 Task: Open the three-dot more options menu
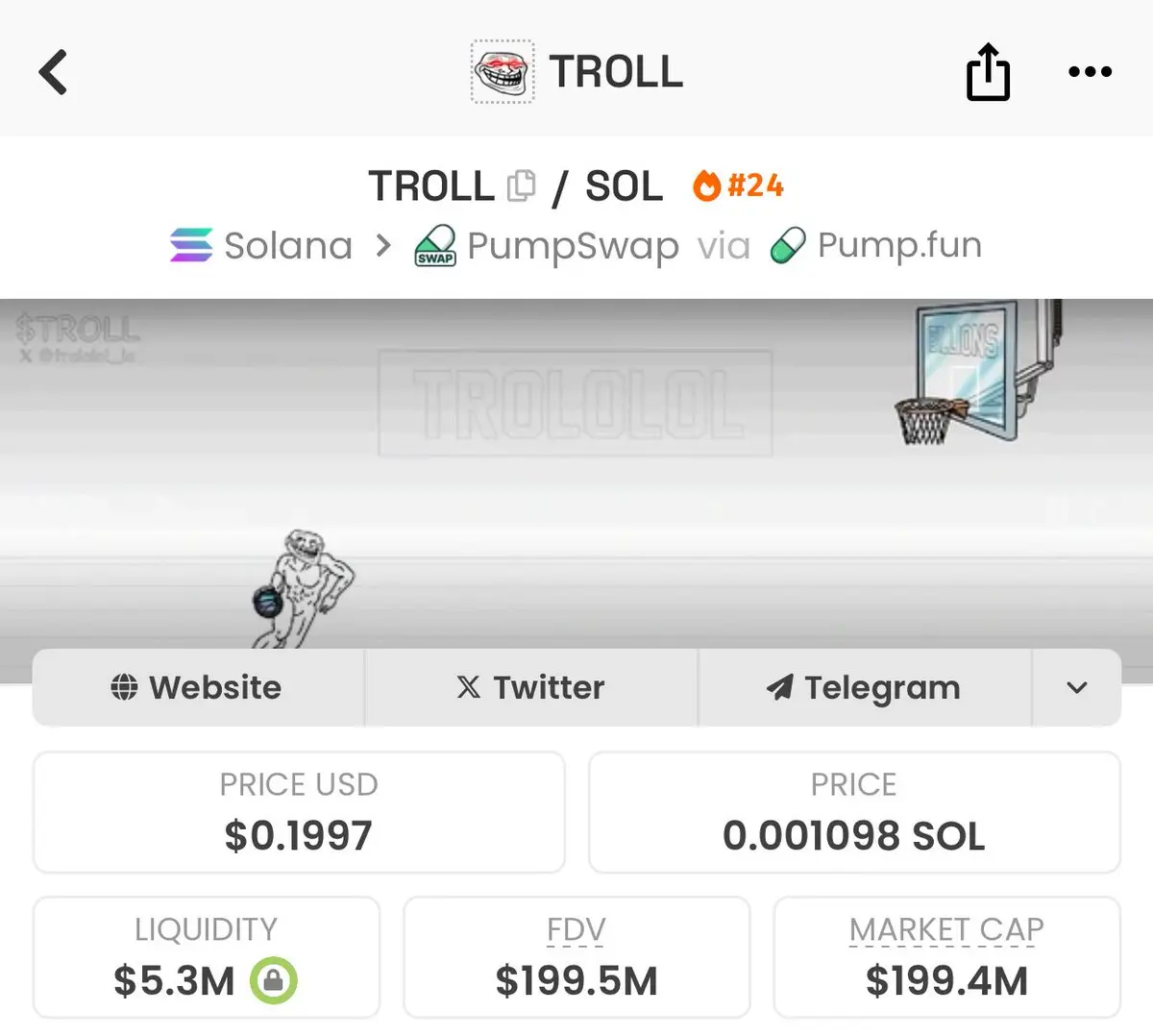coord(1090,72)
